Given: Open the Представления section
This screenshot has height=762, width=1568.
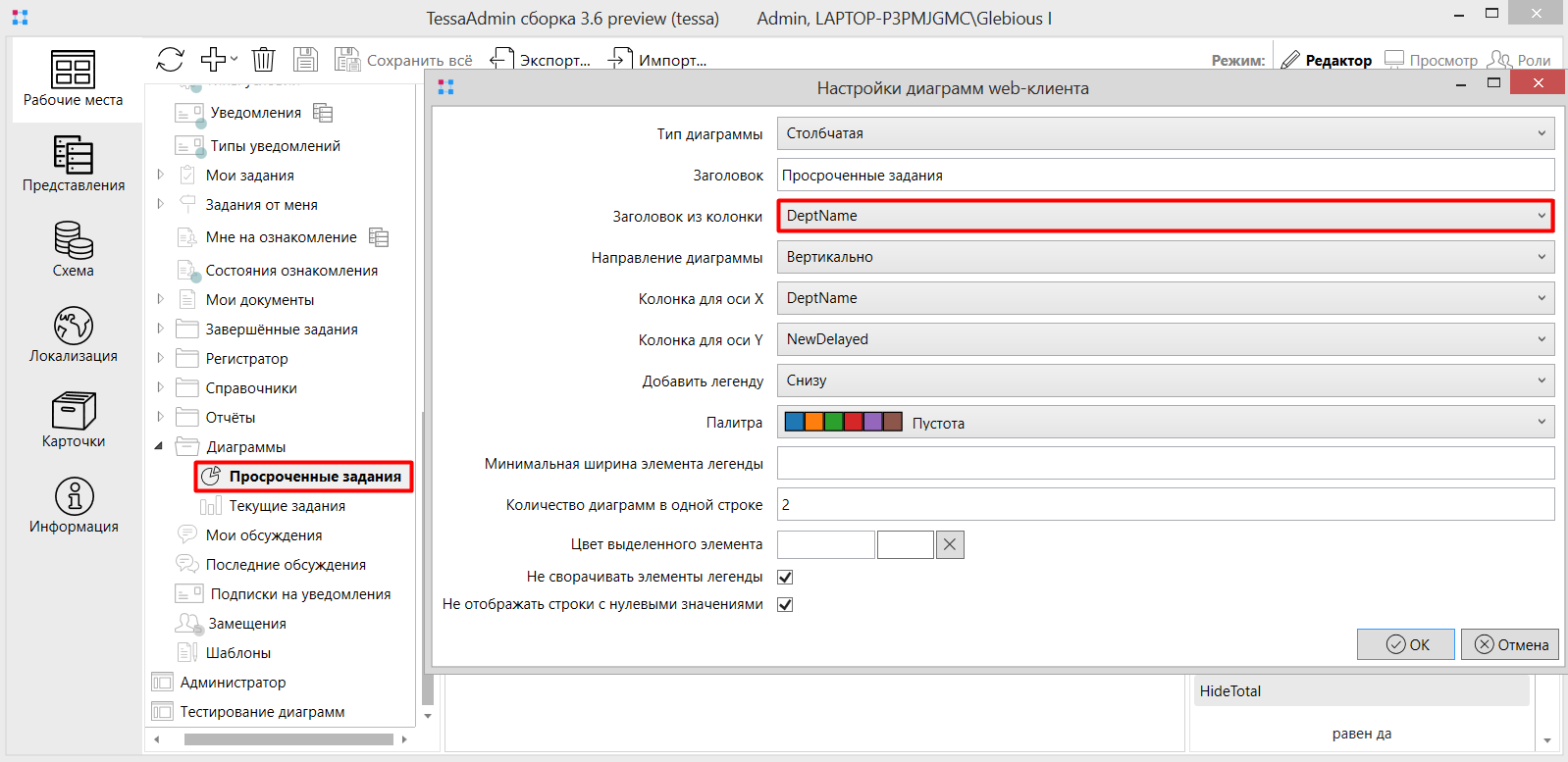Looking at the screenshot, I should tap(74, 163).
